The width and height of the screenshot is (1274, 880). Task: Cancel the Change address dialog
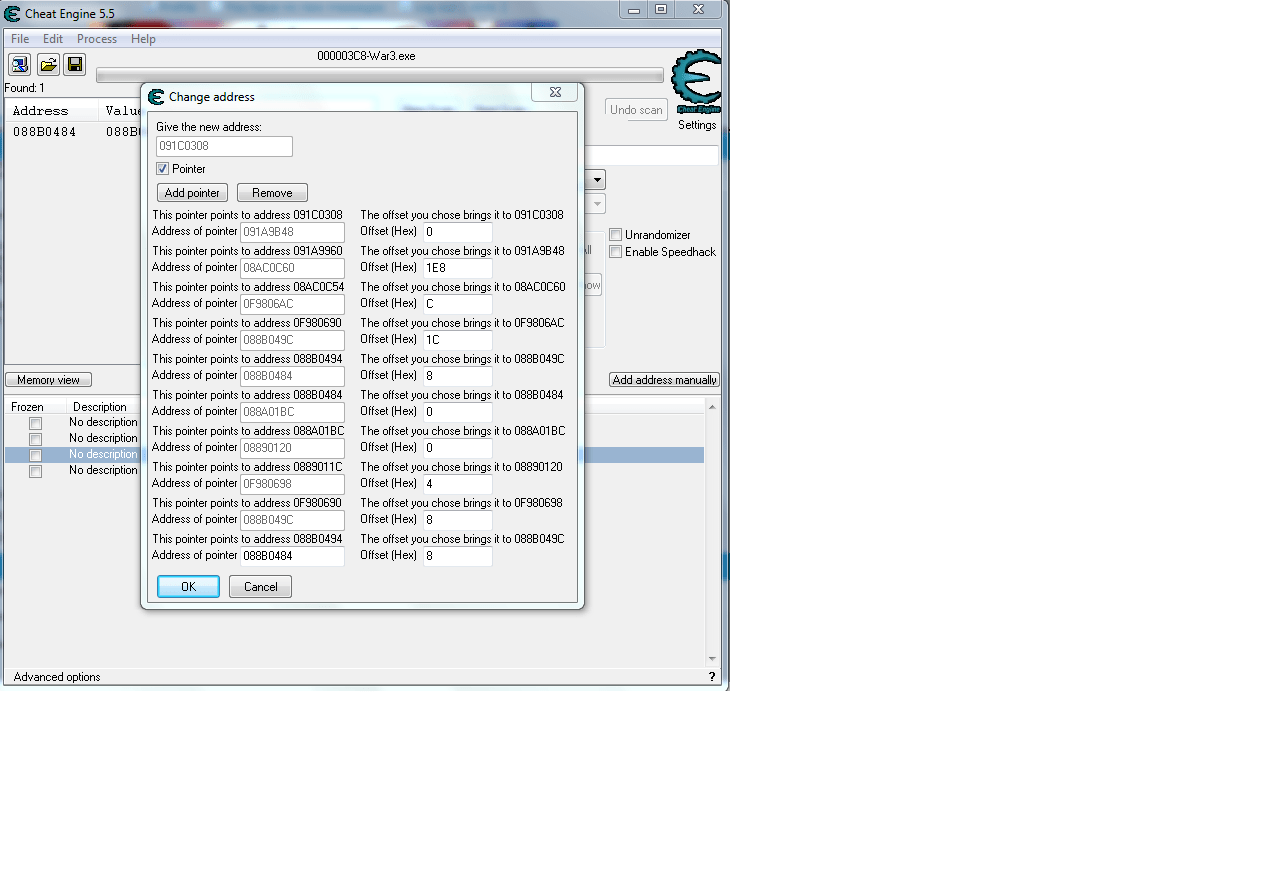tap(260, 587)
